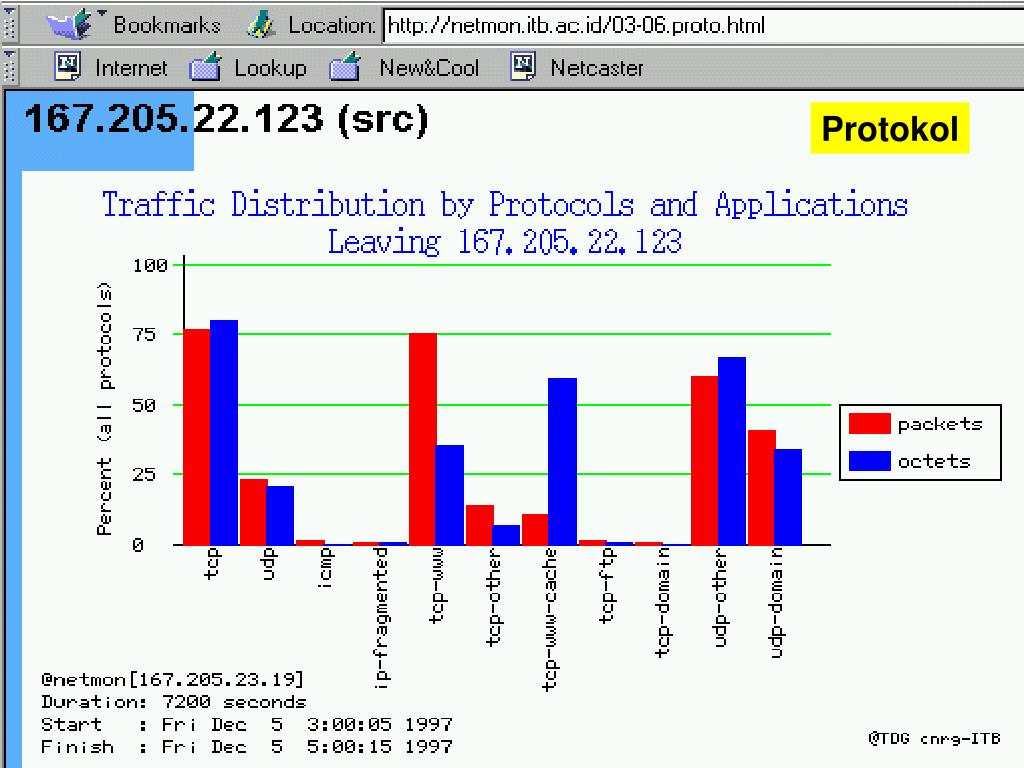The image size is (1024, 768).
Task: Click the Internet toolbar icon
Action: click(67, 67)
